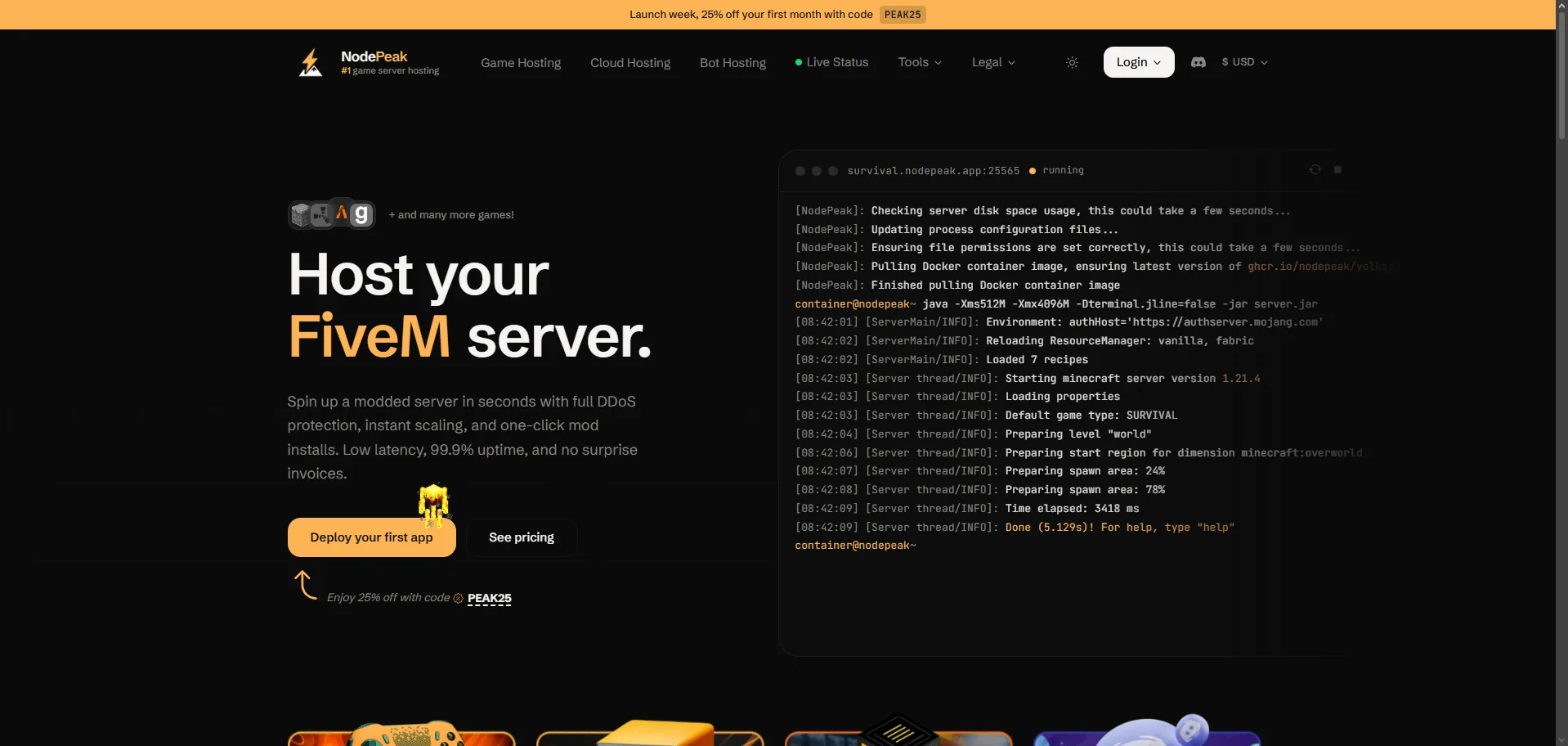This screenshot has width=1568, height=746.
Task: Click the NodePeak lightning mountain logo
Action: [311, 62]
